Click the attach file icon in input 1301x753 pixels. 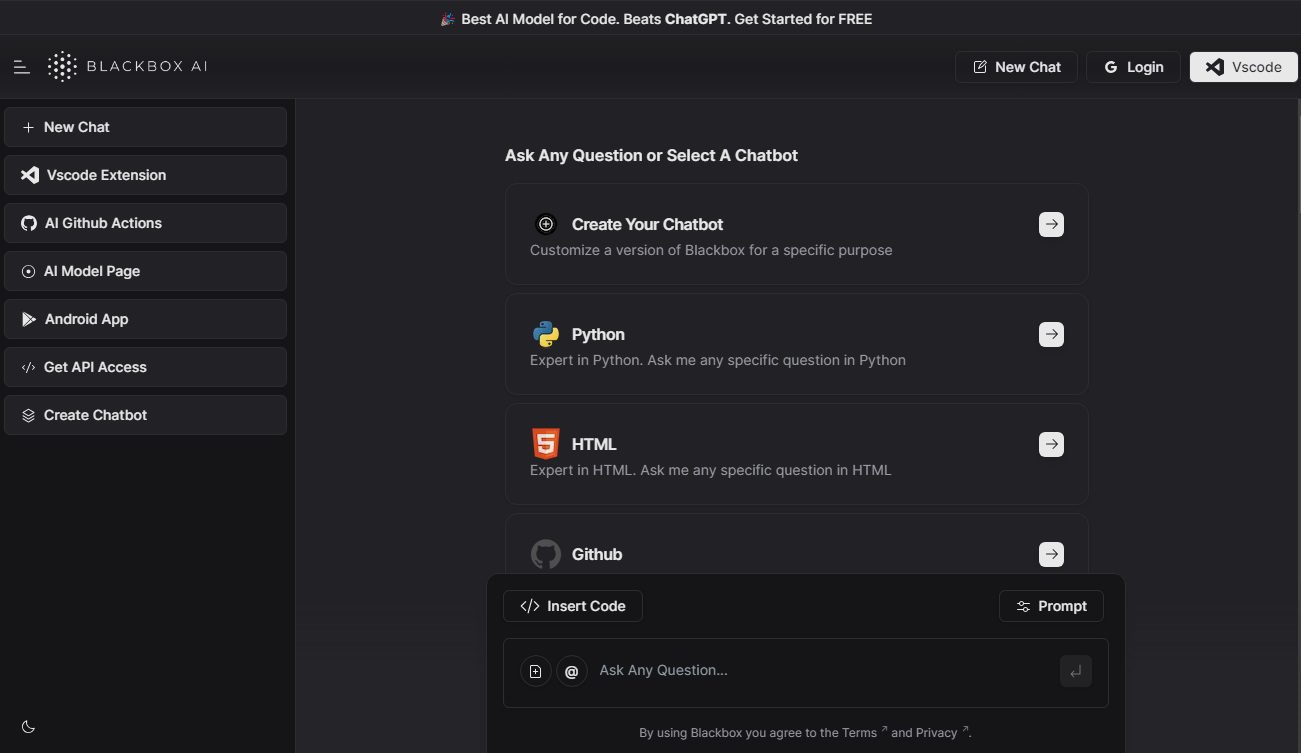pos(536,672)
